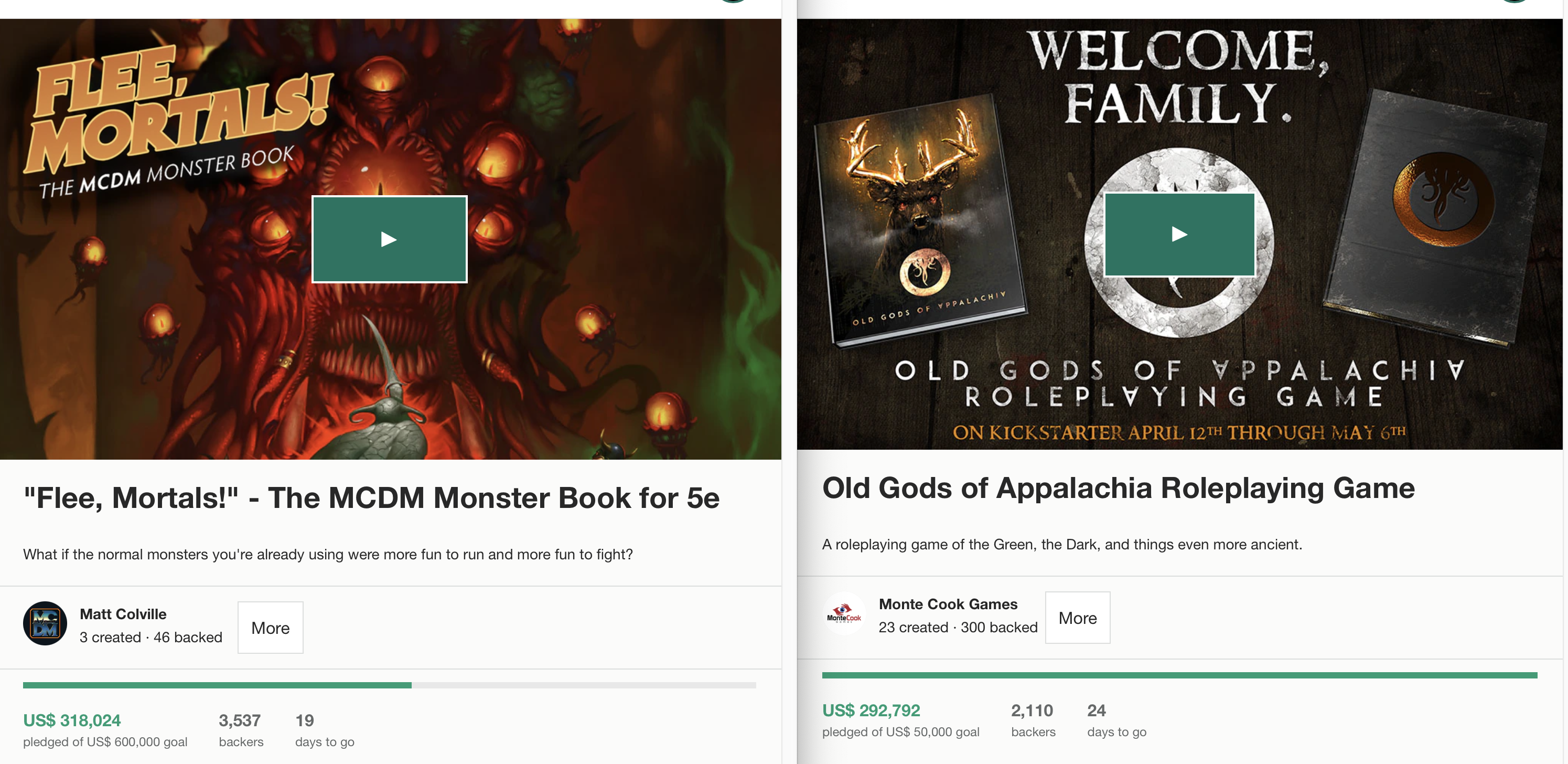Open "Flee, Mortals!" project title link
Viewport: 1568px width, 764px height.
click(371, 498)
